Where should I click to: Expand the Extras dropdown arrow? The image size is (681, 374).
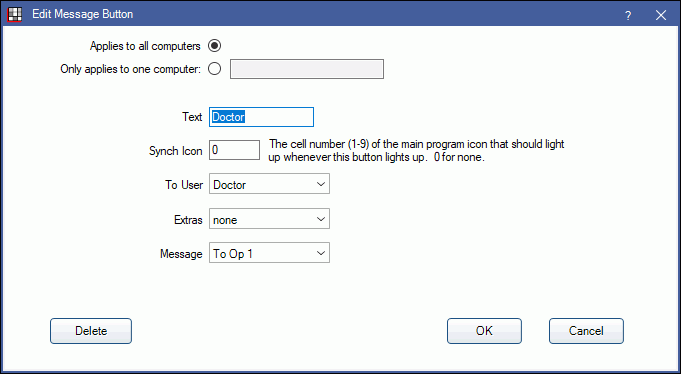[x=321, y=219]
